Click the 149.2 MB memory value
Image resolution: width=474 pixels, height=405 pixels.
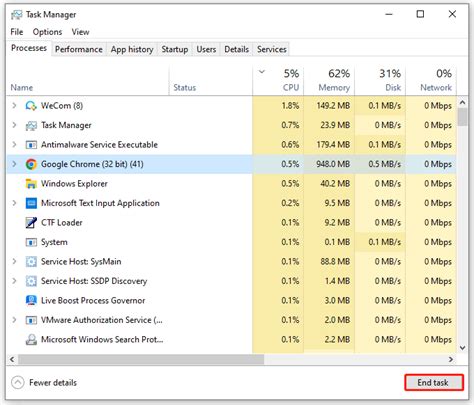[x=333, y=106]
